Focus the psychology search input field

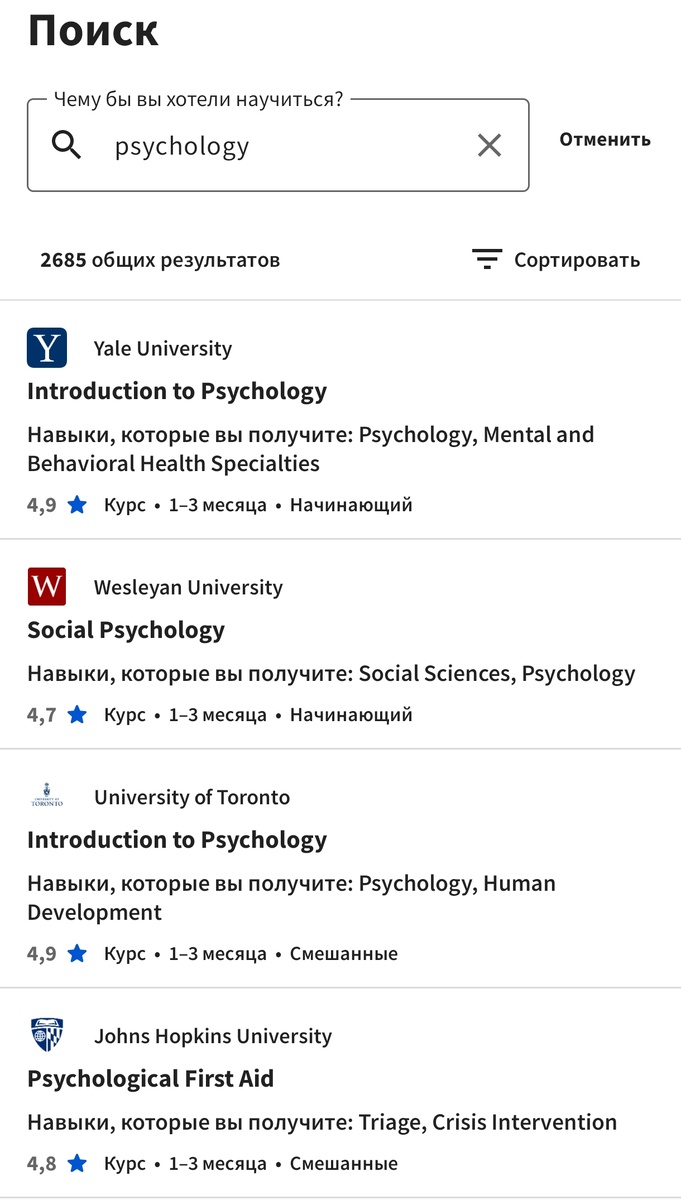(290, 146)
